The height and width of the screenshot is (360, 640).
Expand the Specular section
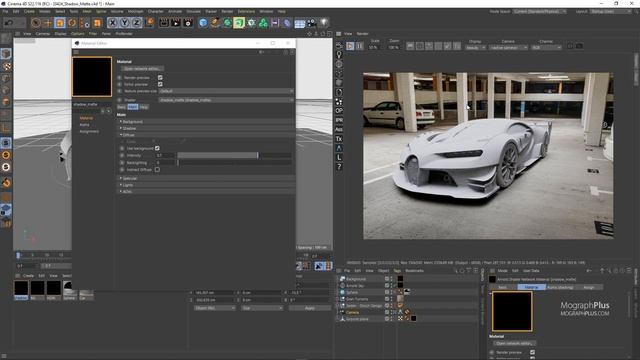[206, 178]
